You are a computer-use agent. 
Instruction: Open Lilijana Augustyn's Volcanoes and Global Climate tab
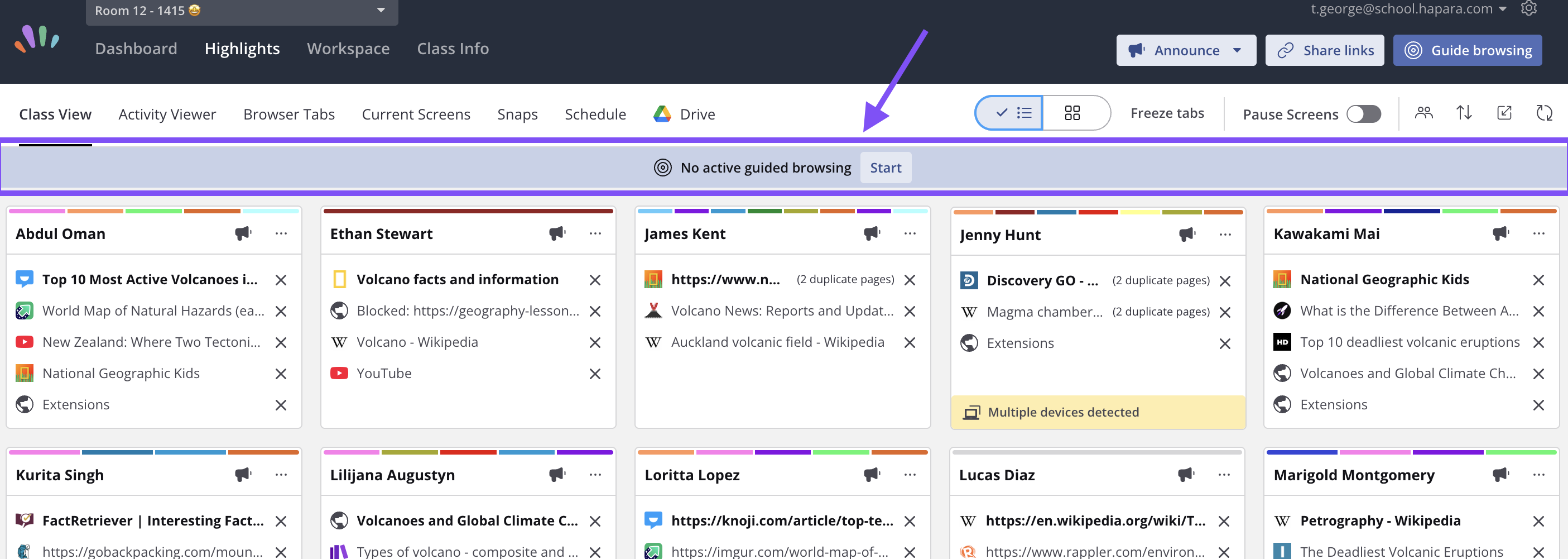pos(467,521)
